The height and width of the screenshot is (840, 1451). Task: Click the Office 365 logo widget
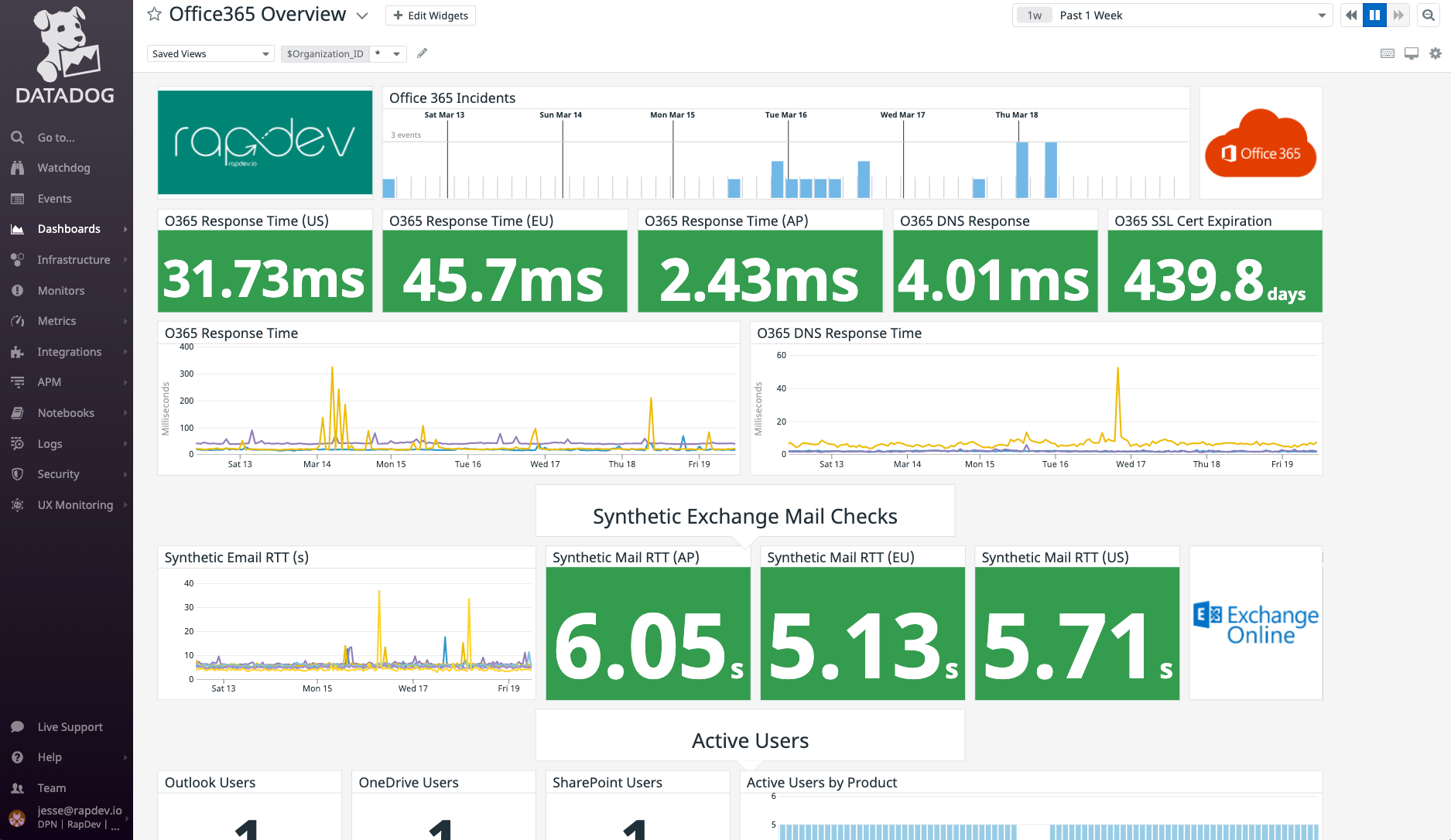coord(1260,142)
